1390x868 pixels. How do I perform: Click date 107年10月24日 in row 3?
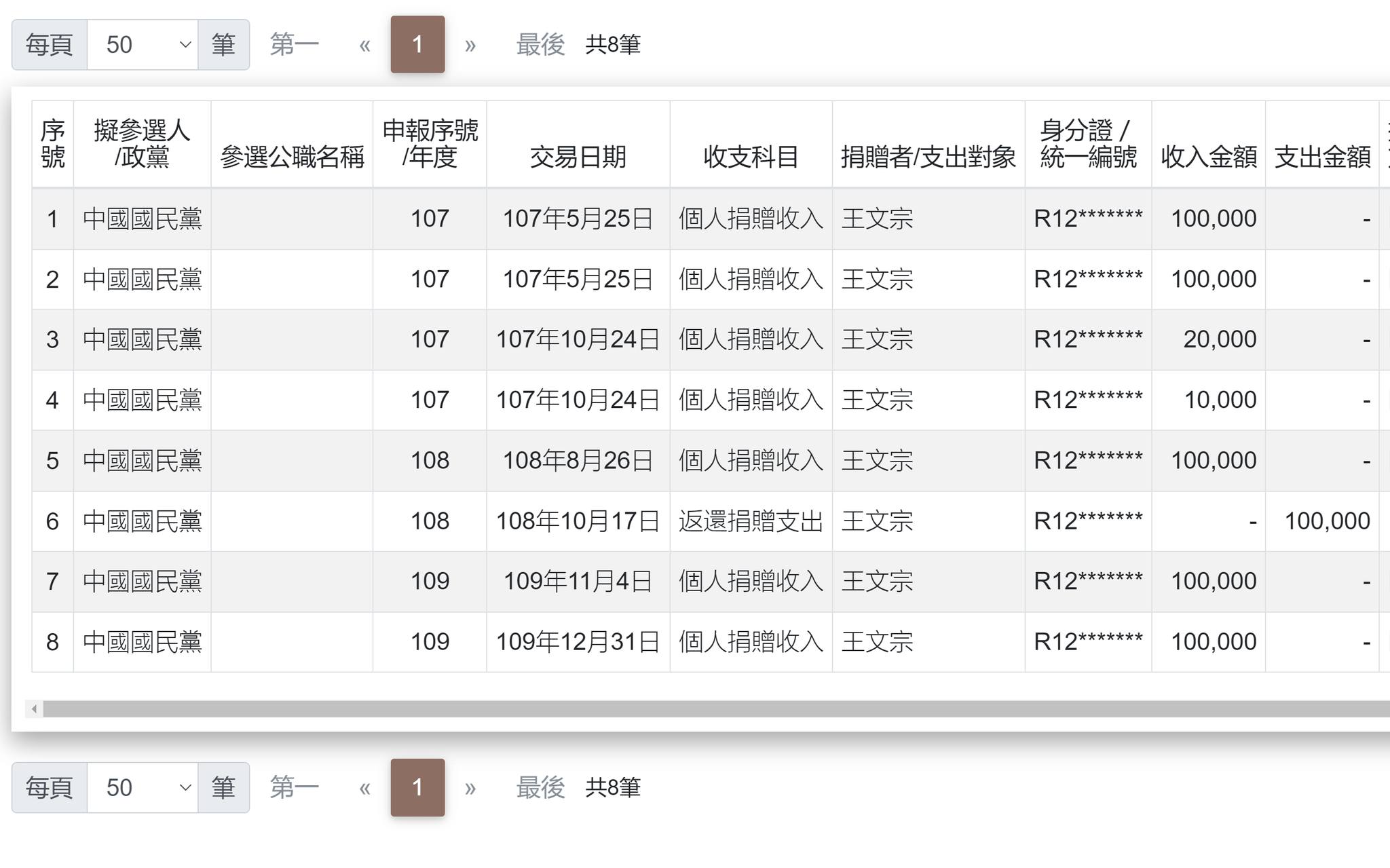tap(578, 339)
